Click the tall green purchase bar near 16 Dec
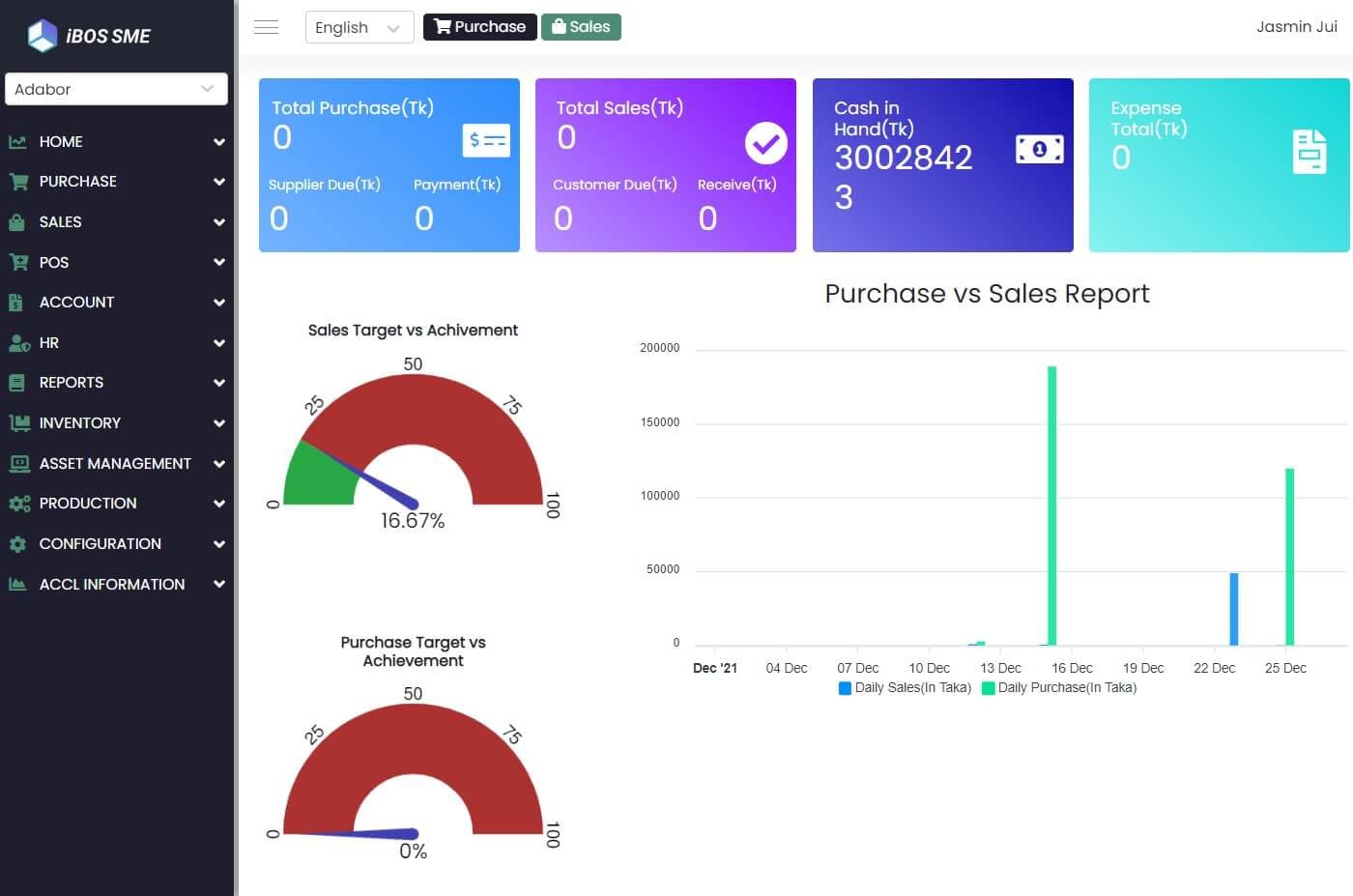The height and width of the screenshot is (896, 1353). [1051, 506]
